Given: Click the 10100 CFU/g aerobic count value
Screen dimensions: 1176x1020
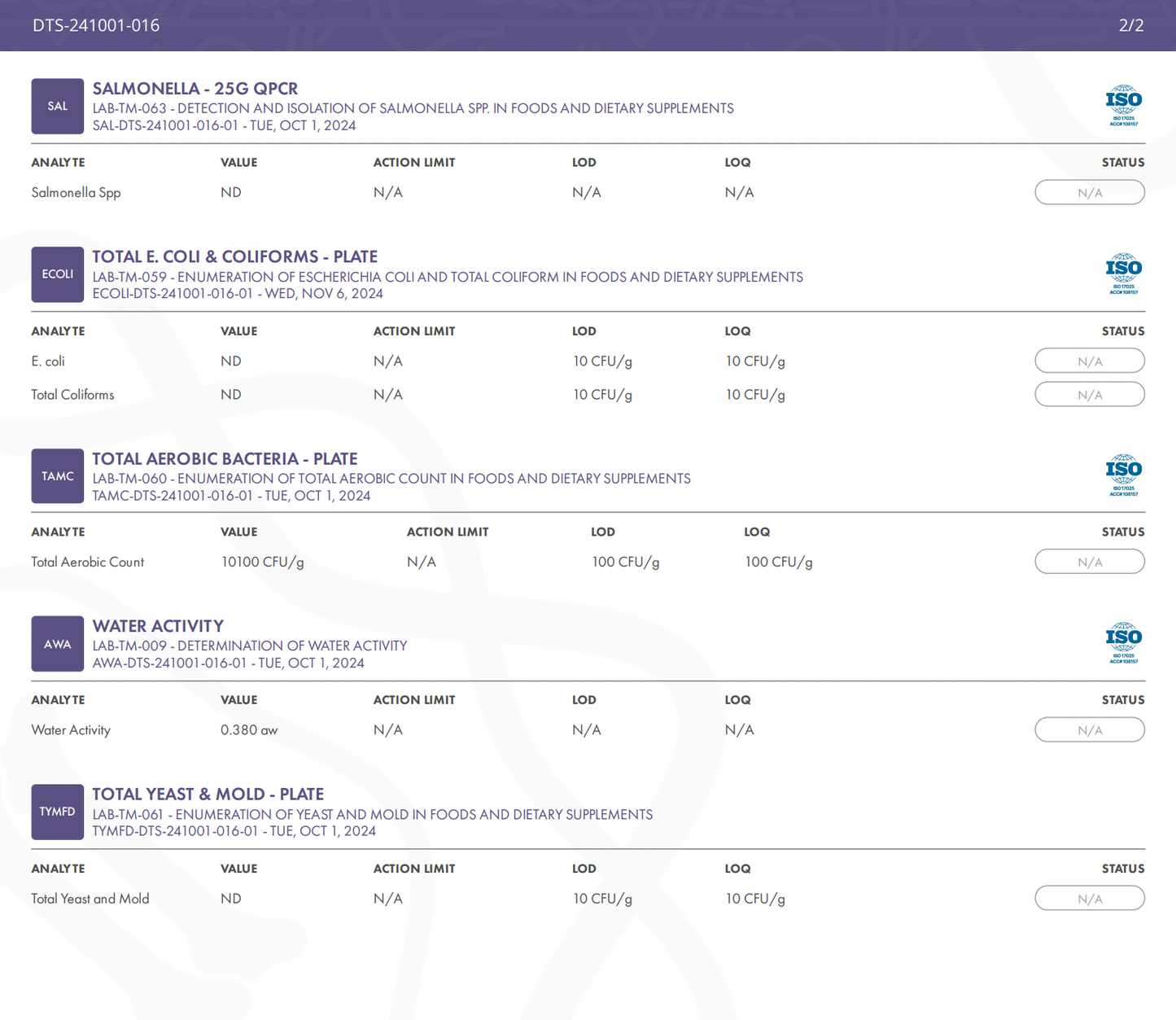Looking at the screenshot, I should 262,562.
